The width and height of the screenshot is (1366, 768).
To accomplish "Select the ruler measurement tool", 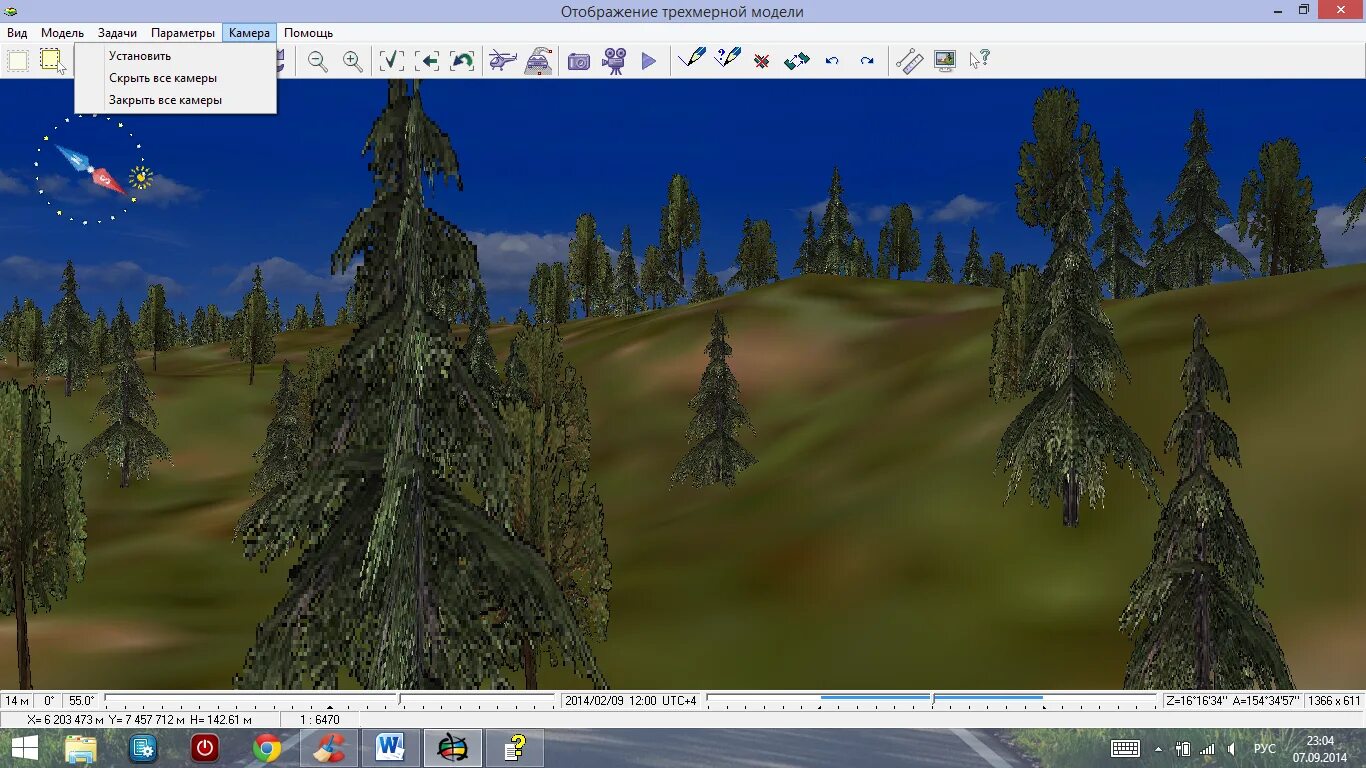I will [909, 61].
